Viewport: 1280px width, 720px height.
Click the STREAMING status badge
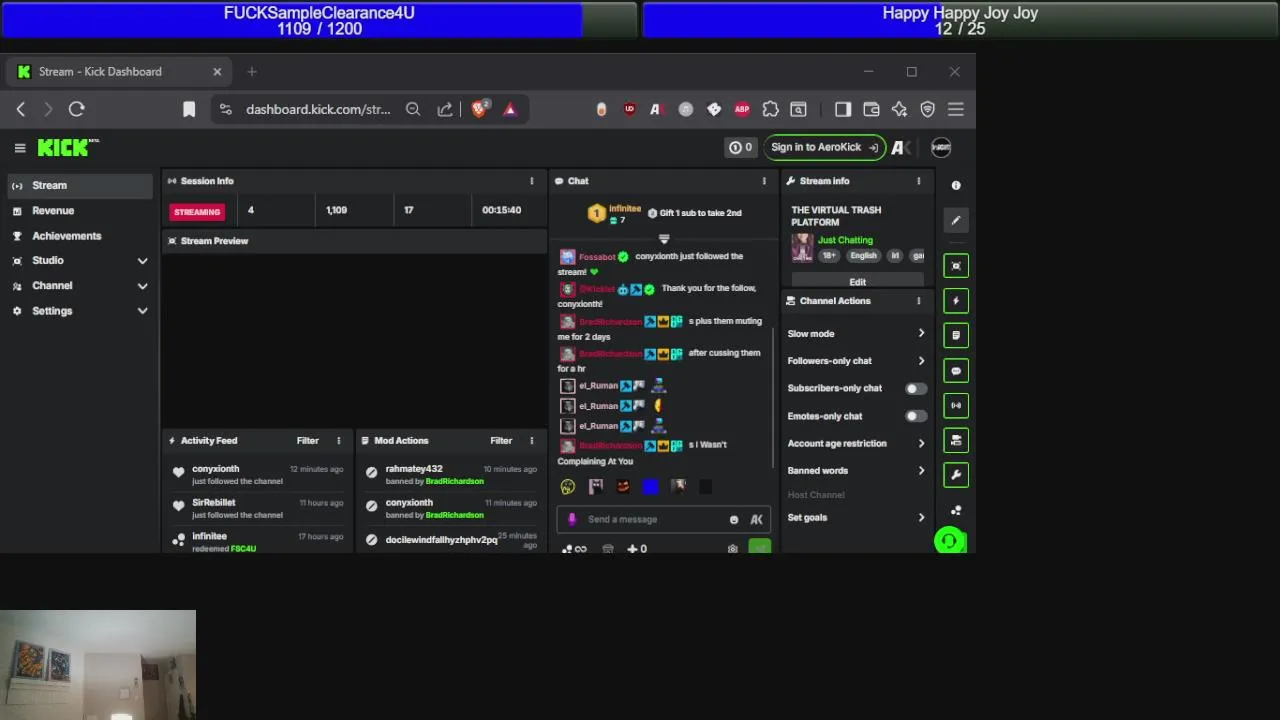point(197,212)
